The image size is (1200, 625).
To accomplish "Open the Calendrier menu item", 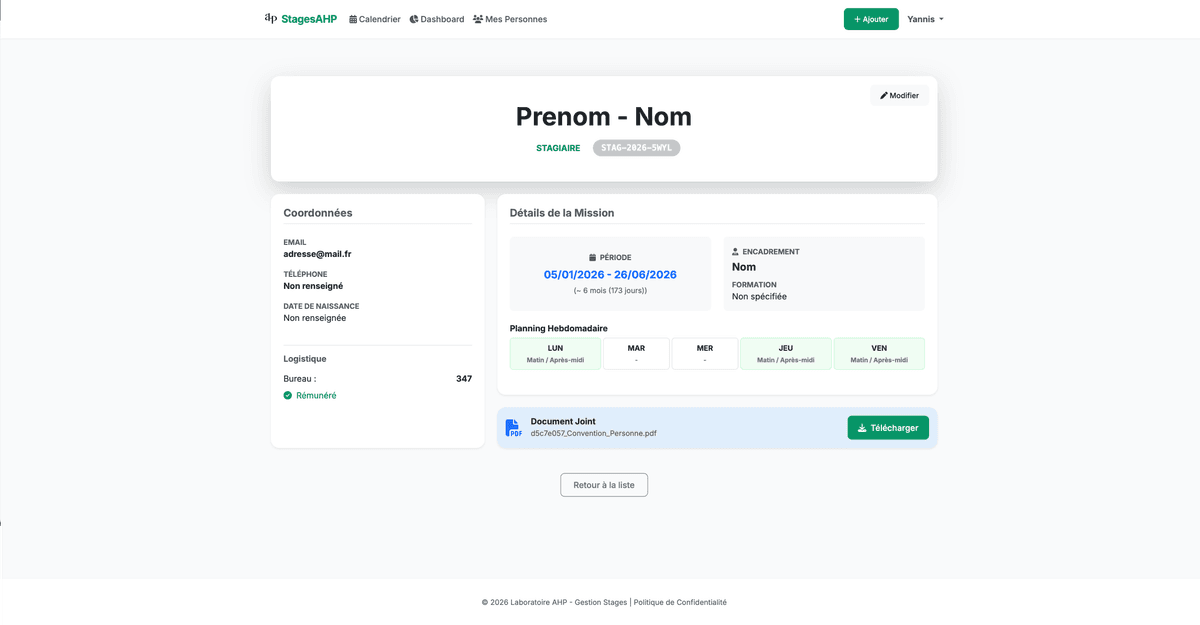I will tap(380, 19).
